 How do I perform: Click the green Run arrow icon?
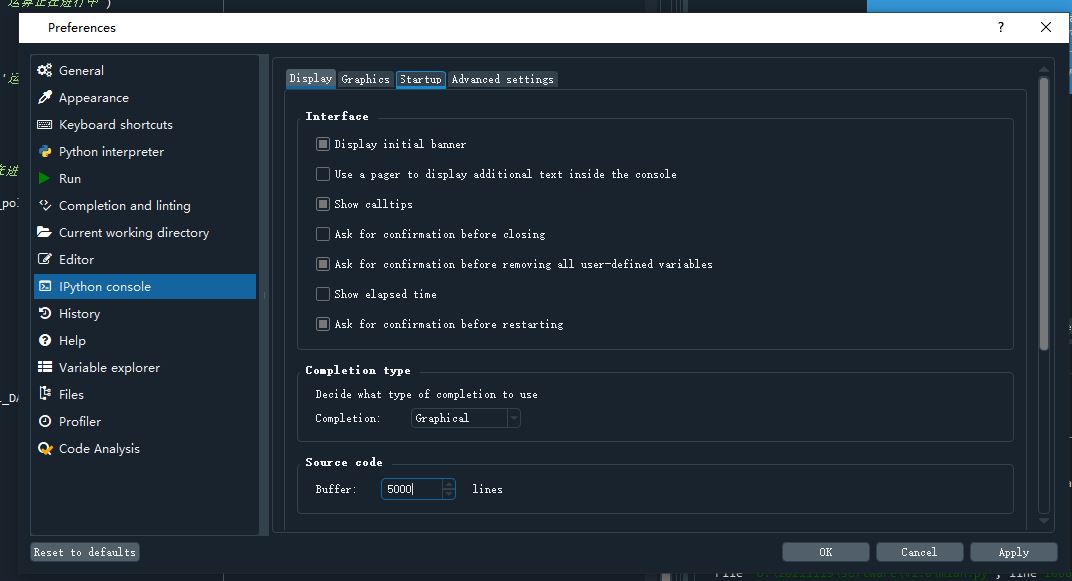click(44, 178)
